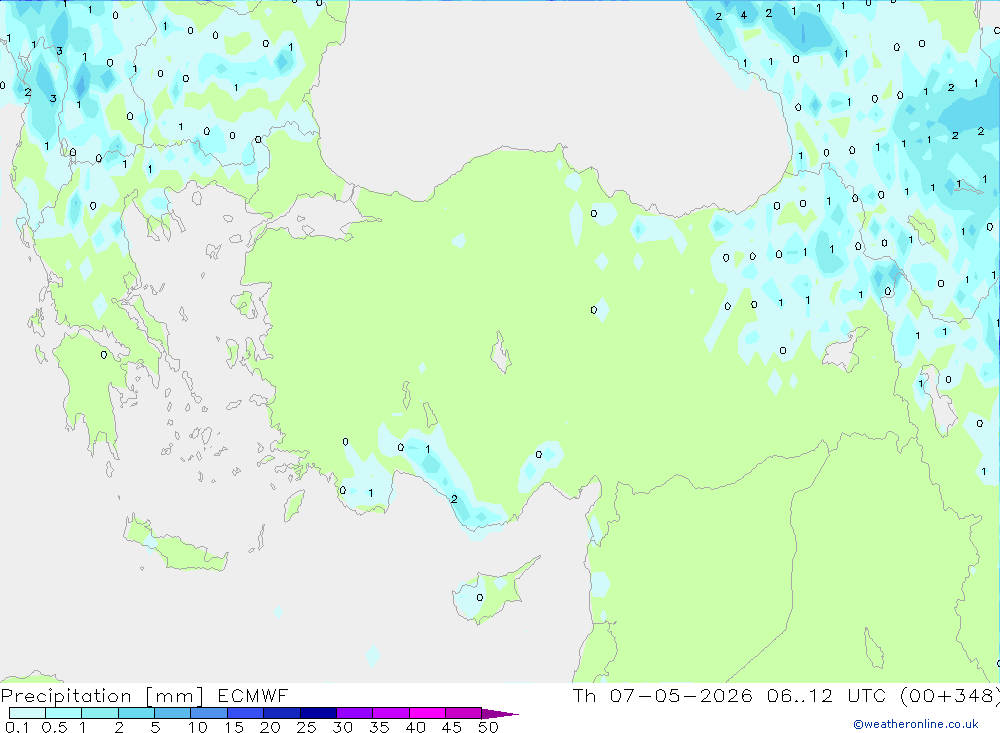Select the 25–30 mm navy legend swatch

tap(318, 713)
